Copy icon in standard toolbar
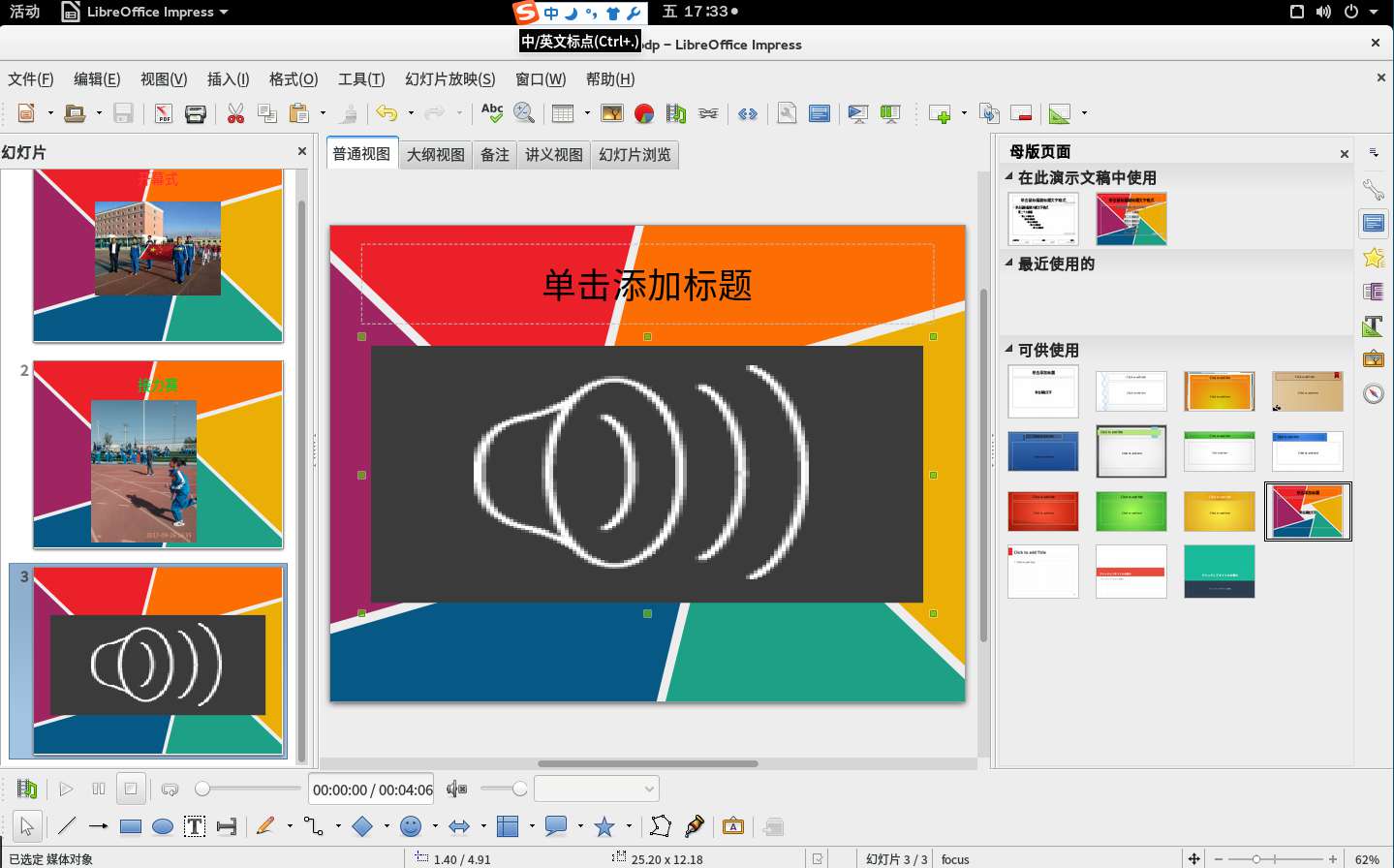 (267, 113)
